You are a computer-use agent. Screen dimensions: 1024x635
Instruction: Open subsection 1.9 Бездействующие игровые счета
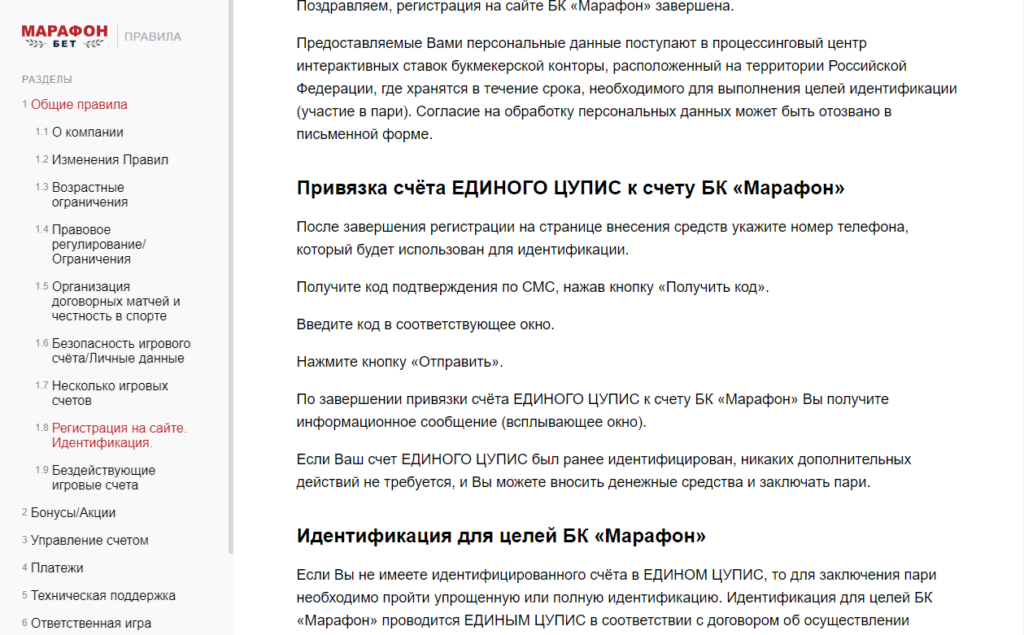coord(103,478)
